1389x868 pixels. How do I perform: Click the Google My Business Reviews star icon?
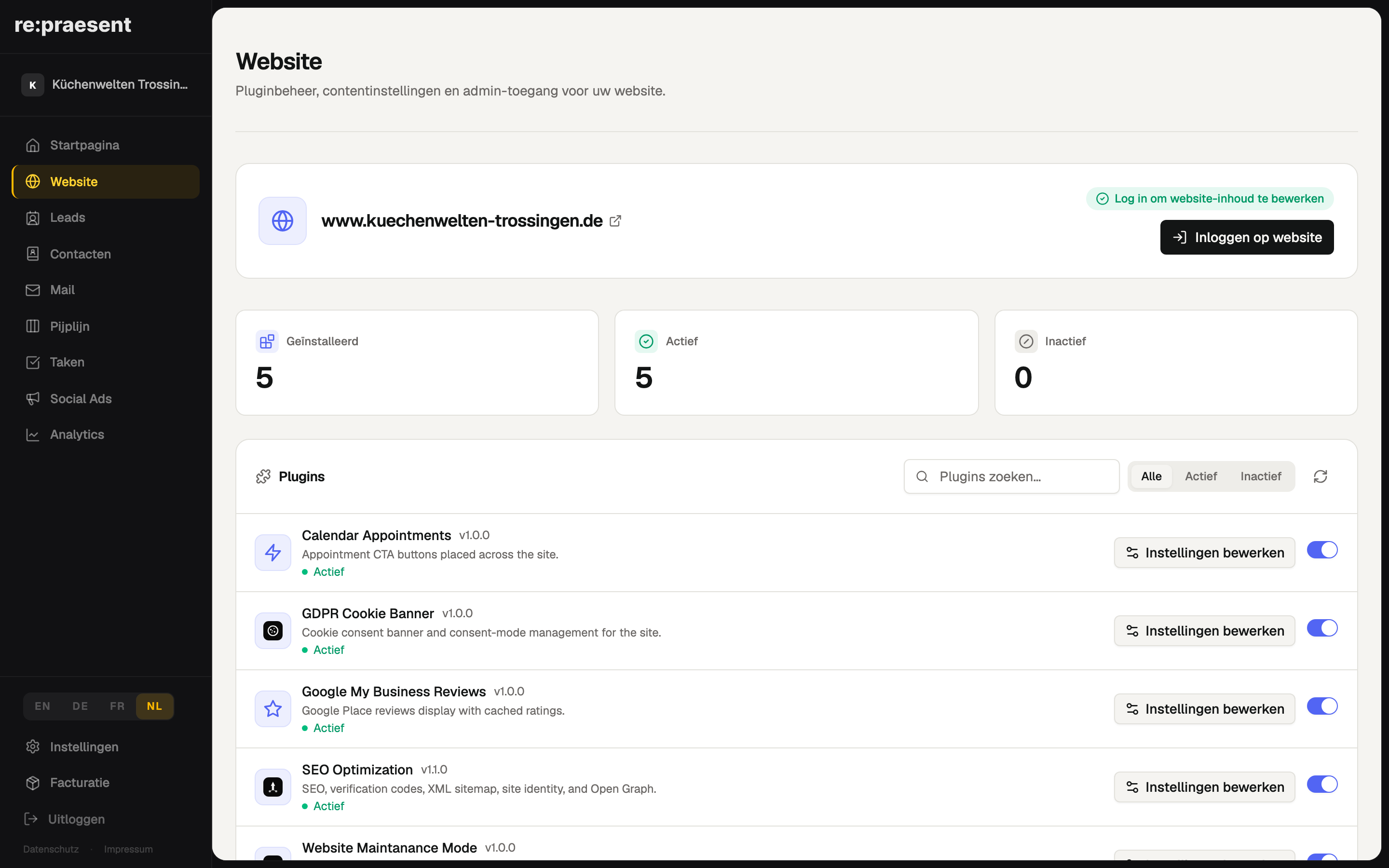click(x=273, y=709)
